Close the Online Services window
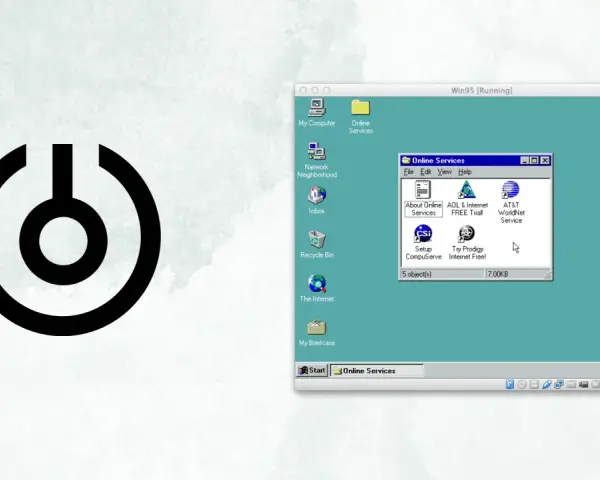This screenshot has width=600, height=480. [545, 160]
